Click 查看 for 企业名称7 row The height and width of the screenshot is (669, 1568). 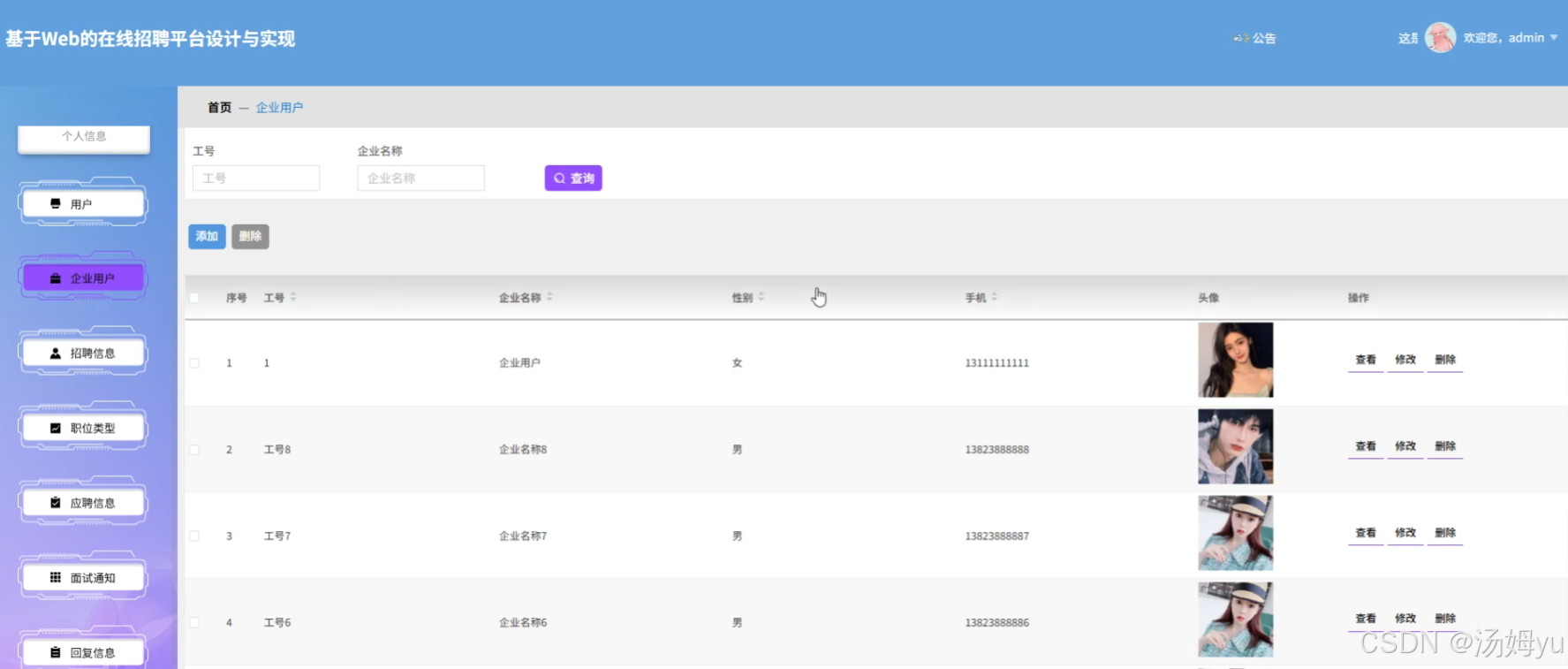1366,533
